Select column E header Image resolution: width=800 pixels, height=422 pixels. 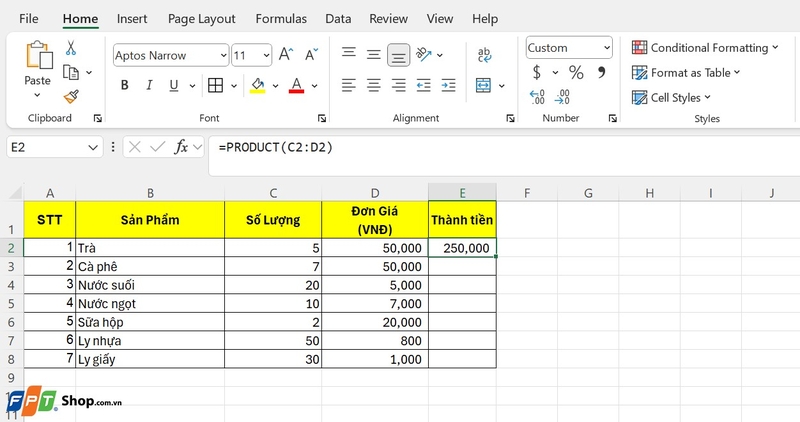click(462, 193)
